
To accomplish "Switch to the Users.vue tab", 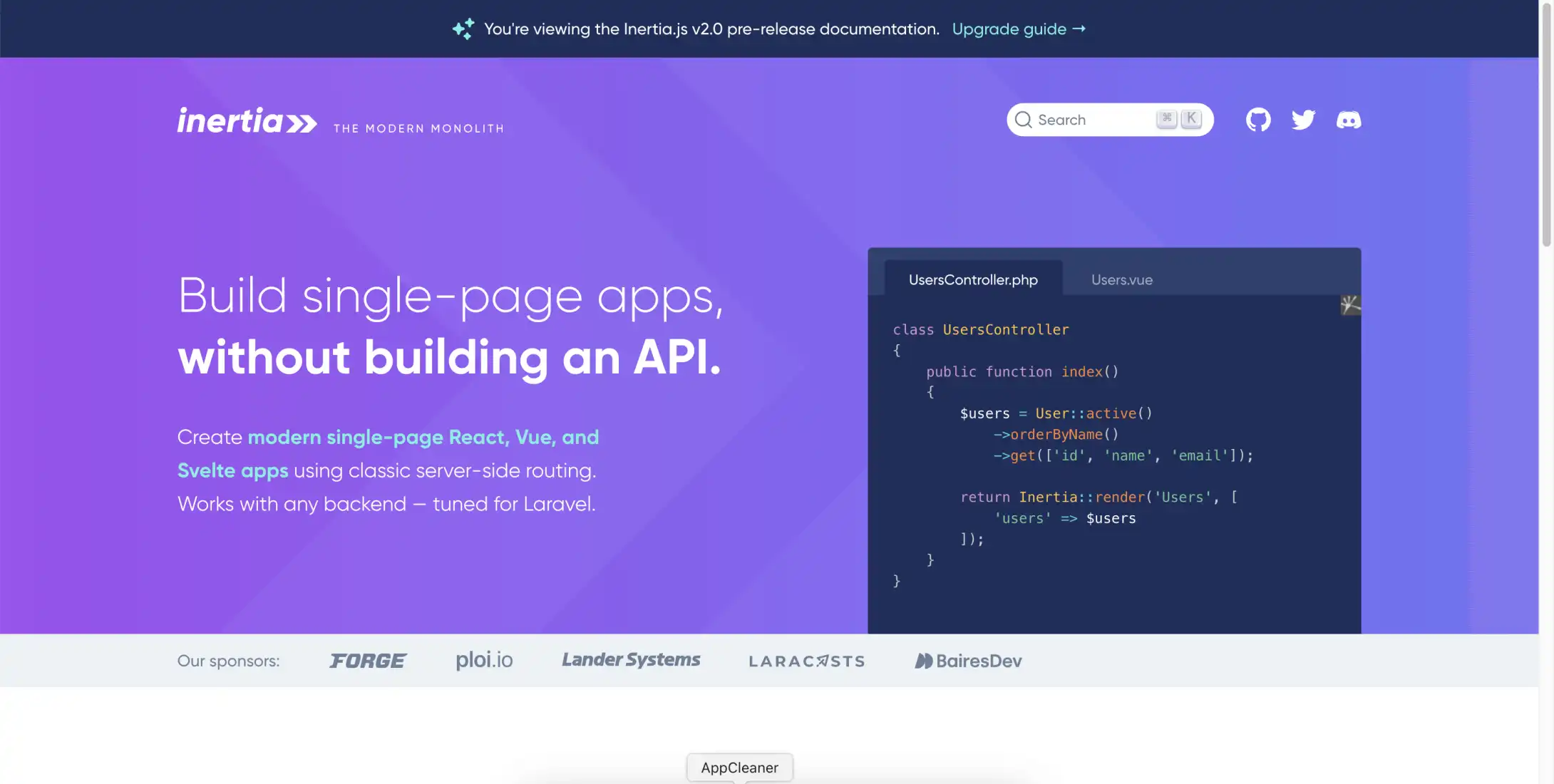I will coord(1121,279).
